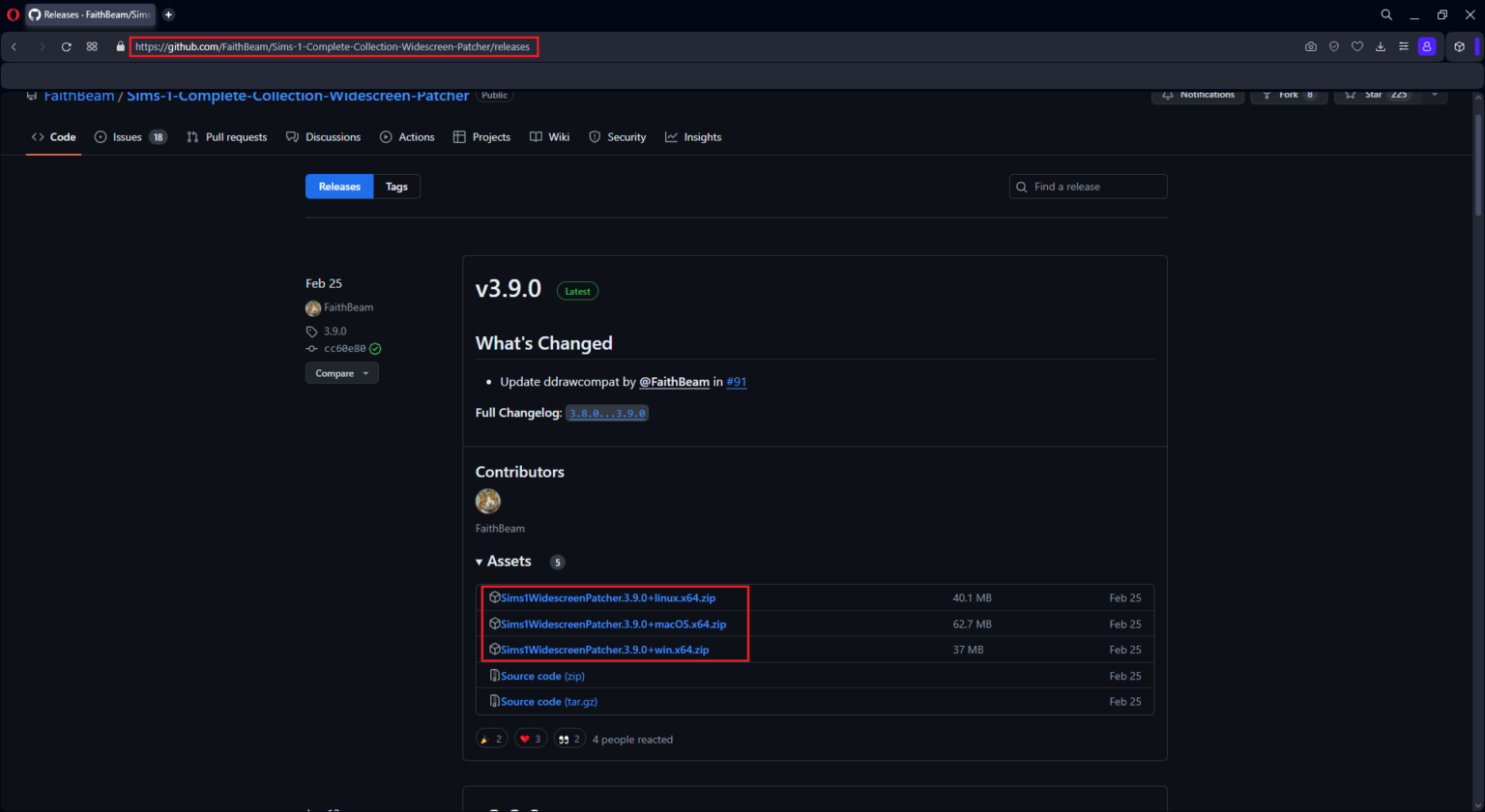1485x812 pixels.
Task: Open the extensions cube icon
Action: coord(1459,46)
